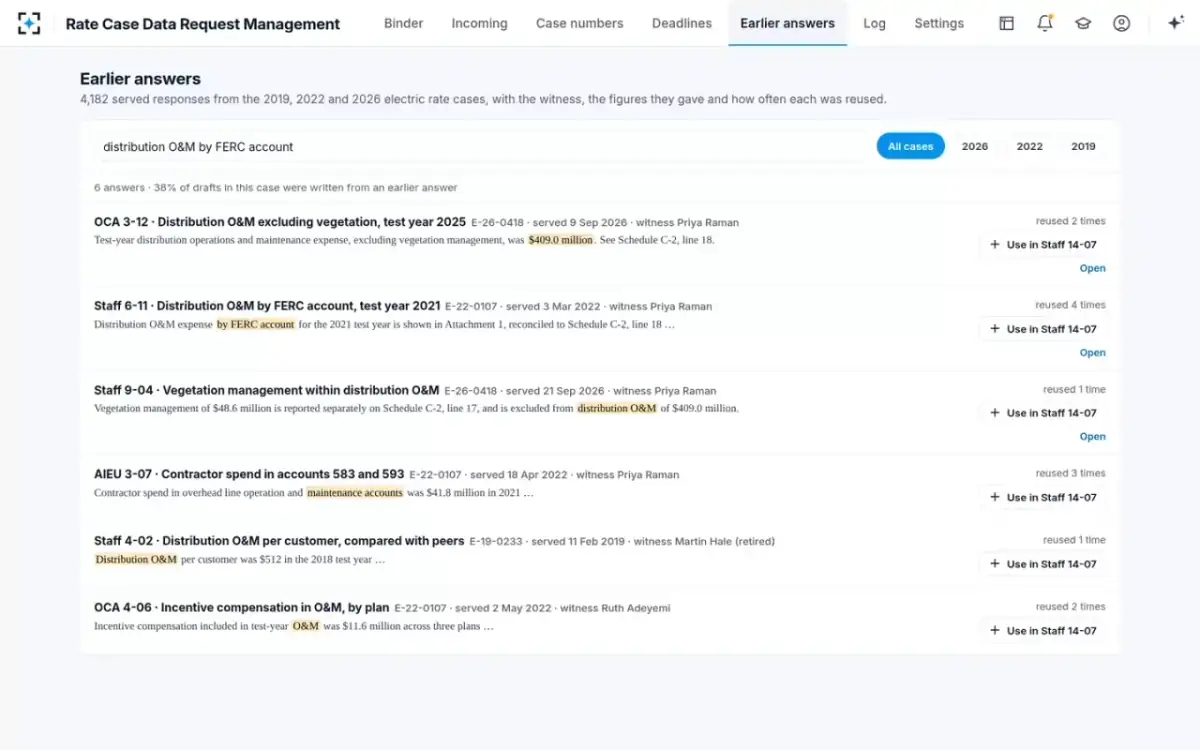Click the app title Rate Case Data Request Management

point(203,24)
